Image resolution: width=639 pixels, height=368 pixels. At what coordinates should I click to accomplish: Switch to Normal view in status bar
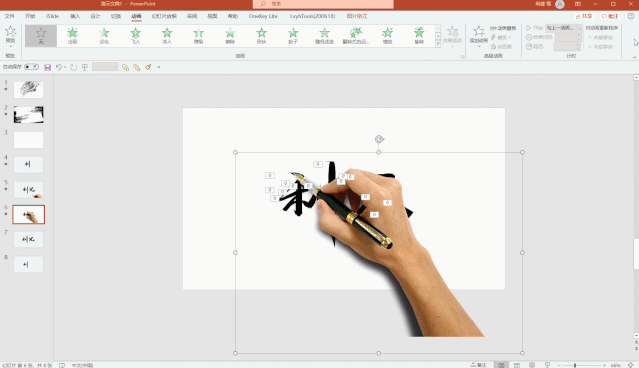pyautogui.click(x=501, y=365)
